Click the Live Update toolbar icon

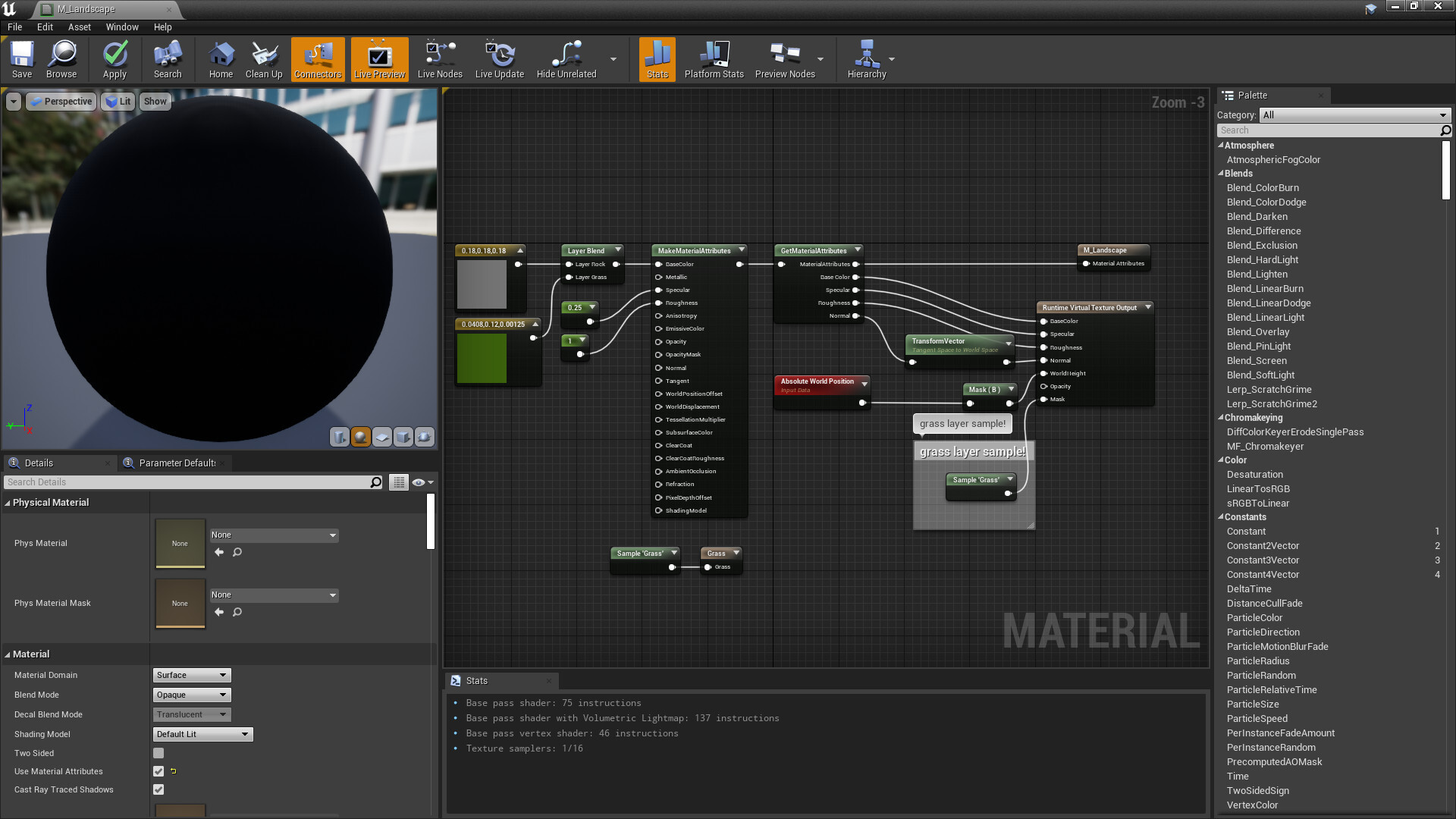coord(499,59)
